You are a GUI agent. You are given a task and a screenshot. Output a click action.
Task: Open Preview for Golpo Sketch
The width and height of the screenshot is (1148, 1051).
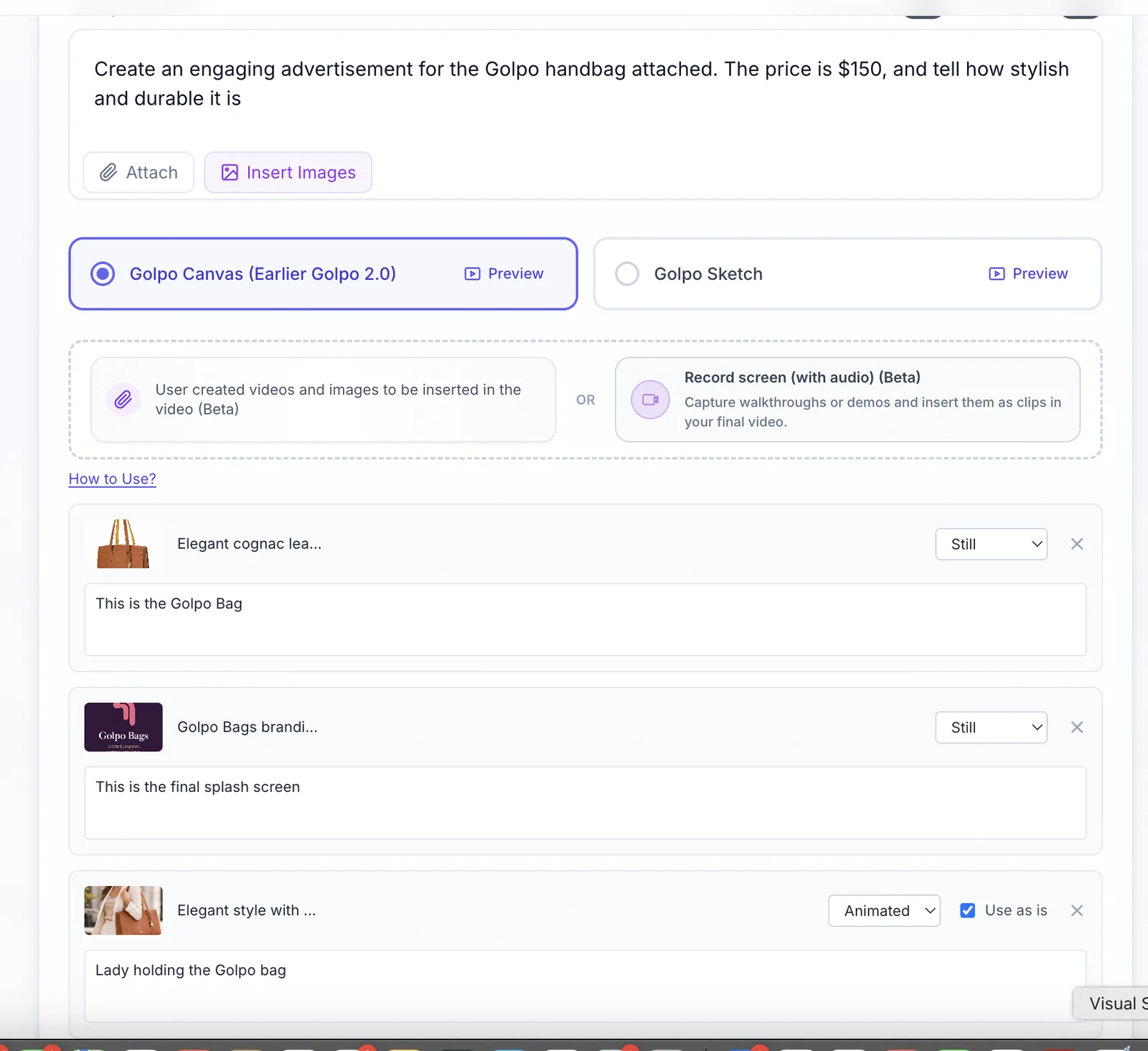[1028, 274]
